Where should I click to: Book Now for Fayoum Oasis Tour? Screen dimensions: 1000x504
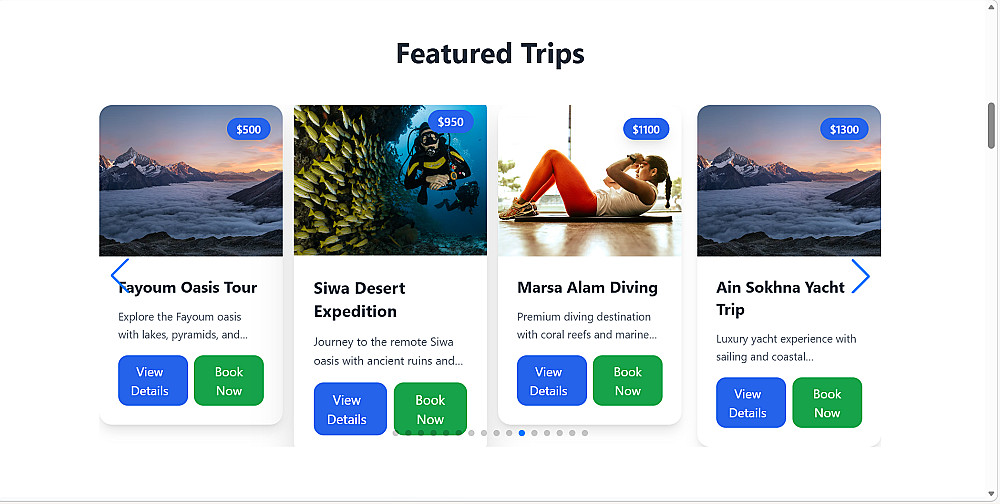point(229,381)
